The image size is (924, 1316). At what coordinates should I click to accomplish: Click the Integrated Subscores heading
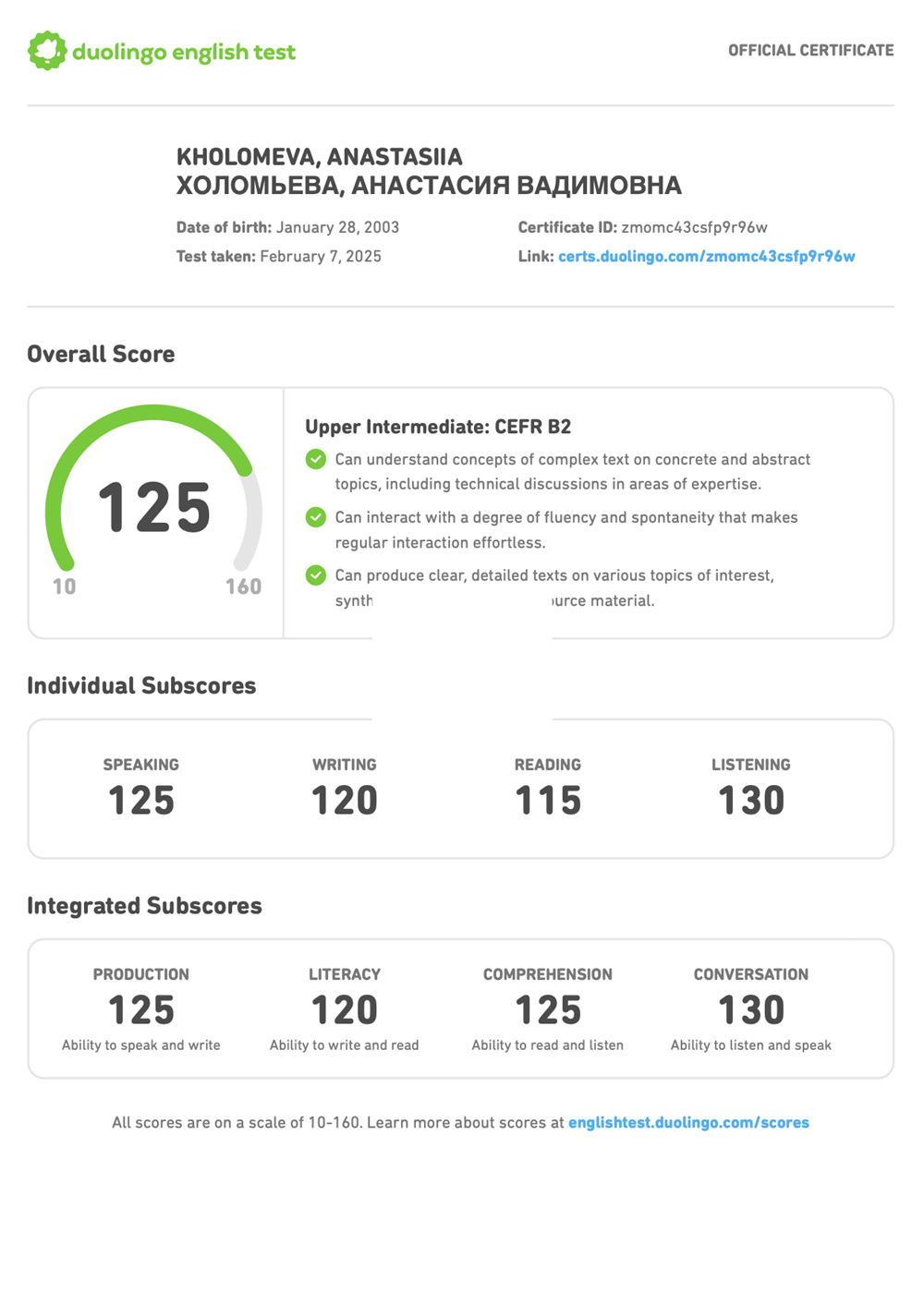pyautogui.click(x=144, y=906)
